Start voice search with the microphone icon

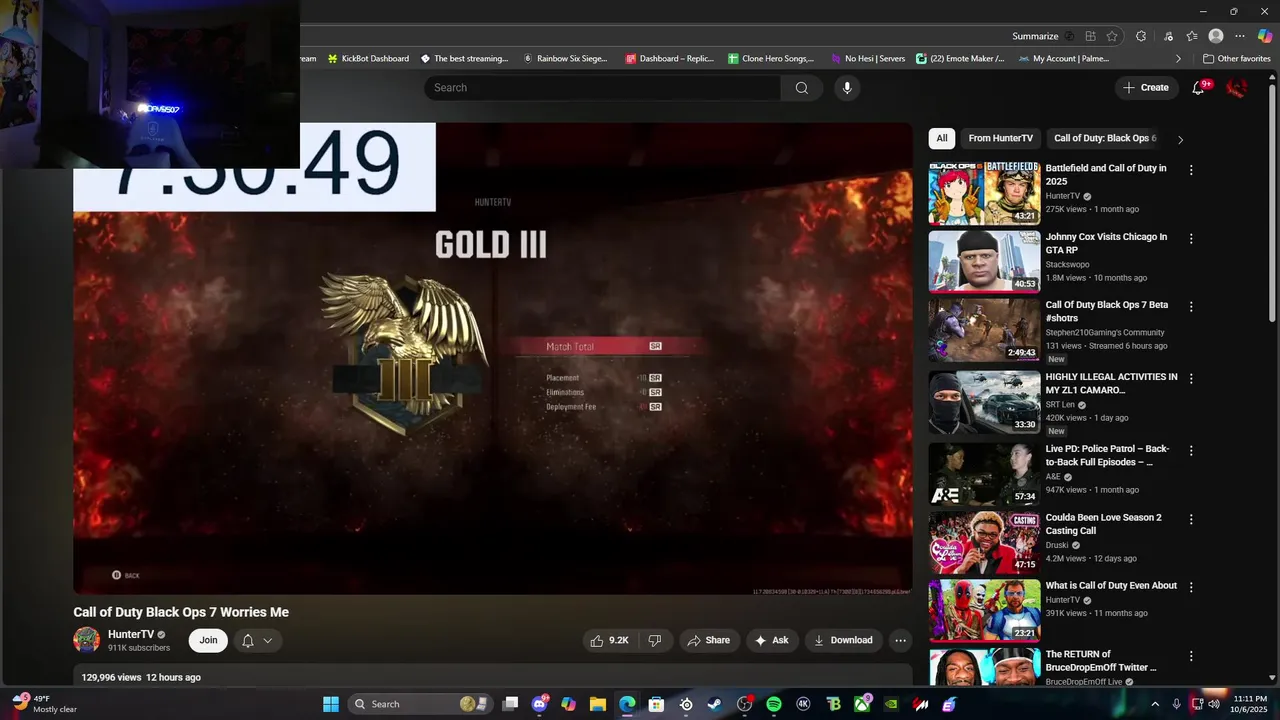847,88
